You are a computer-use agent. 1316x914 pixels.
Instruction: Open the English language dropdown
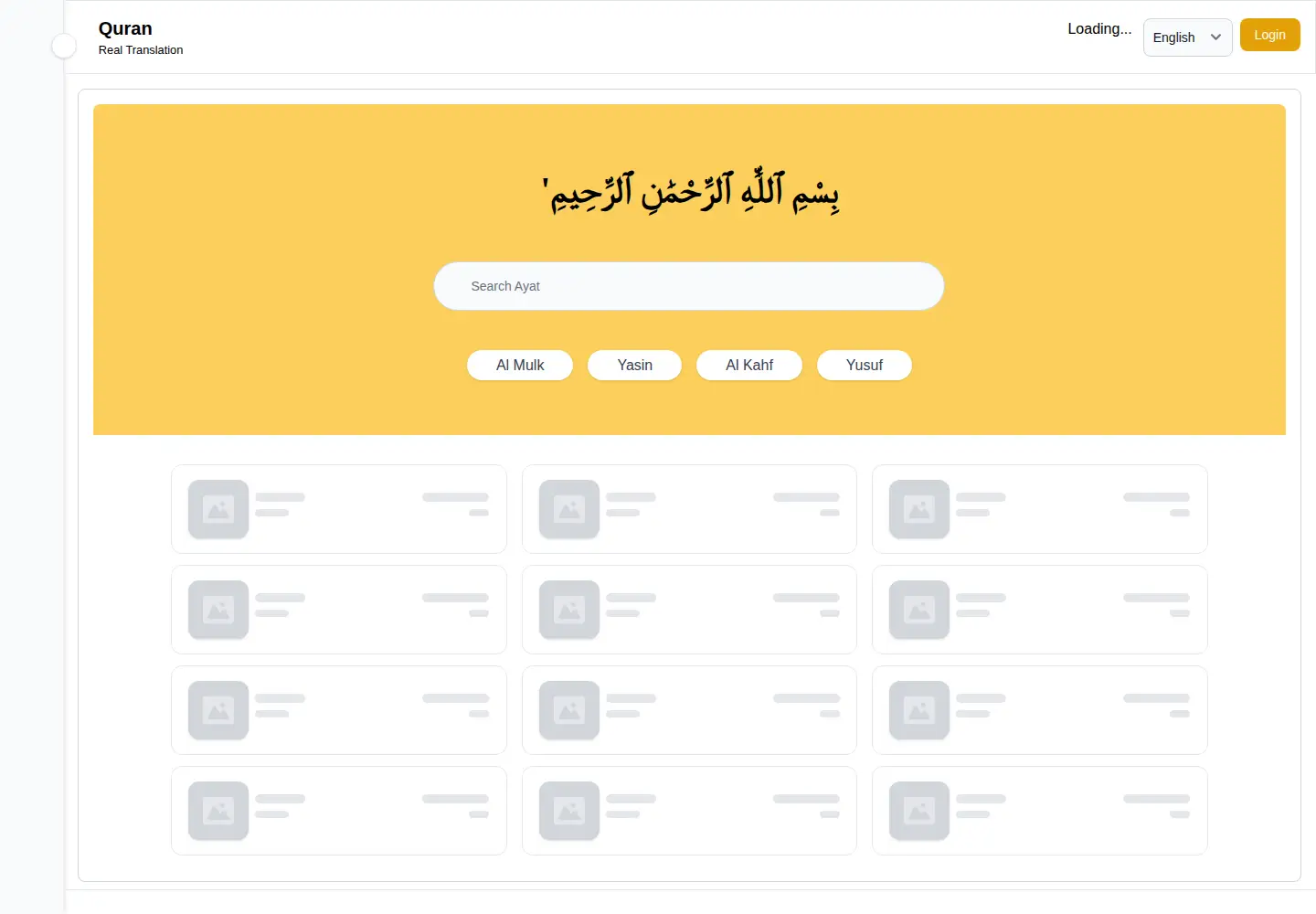coord(1187,37)
